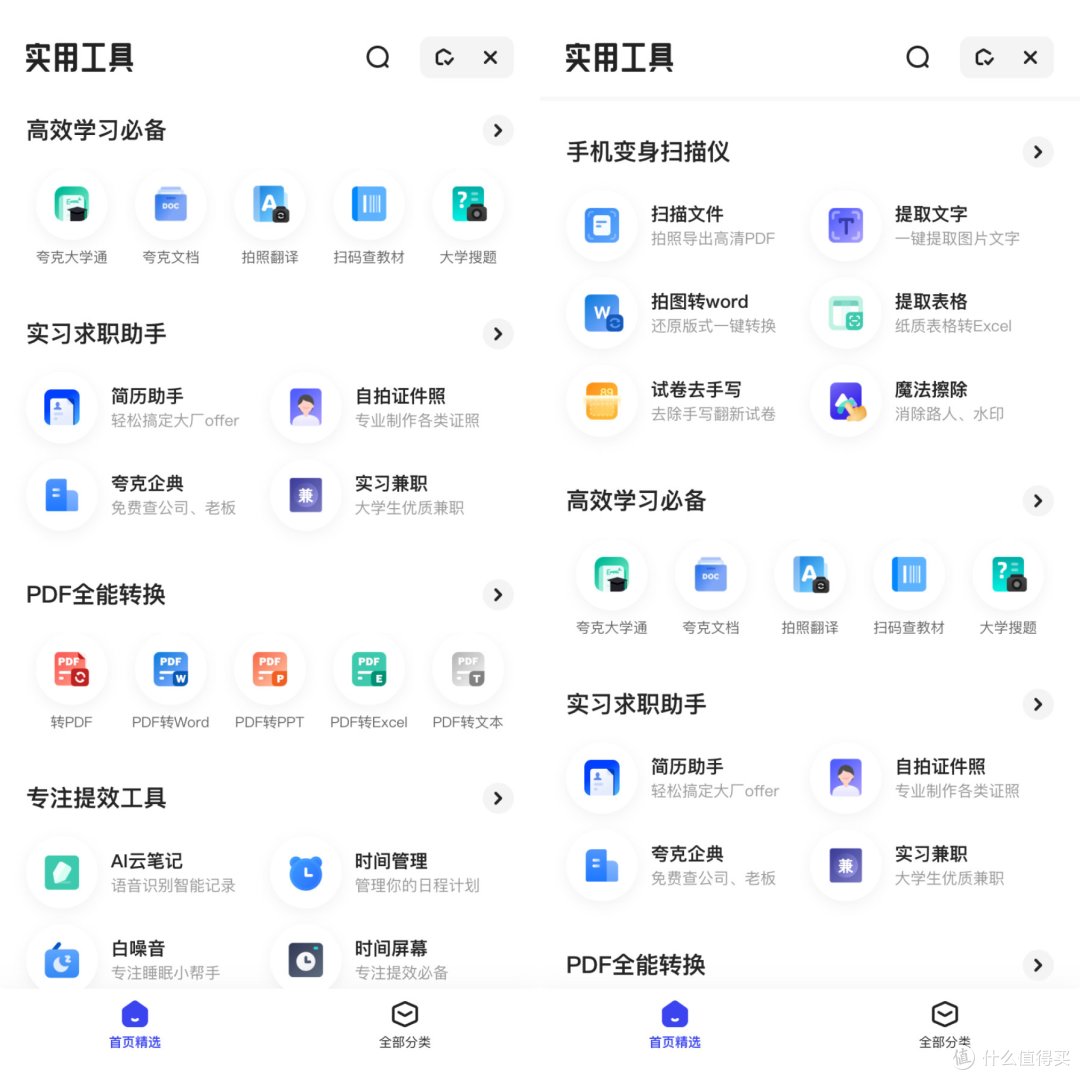Expand 手机变身扫描仪 section
Screen dimensions: 1080x1080
[x=1038, y=152]
